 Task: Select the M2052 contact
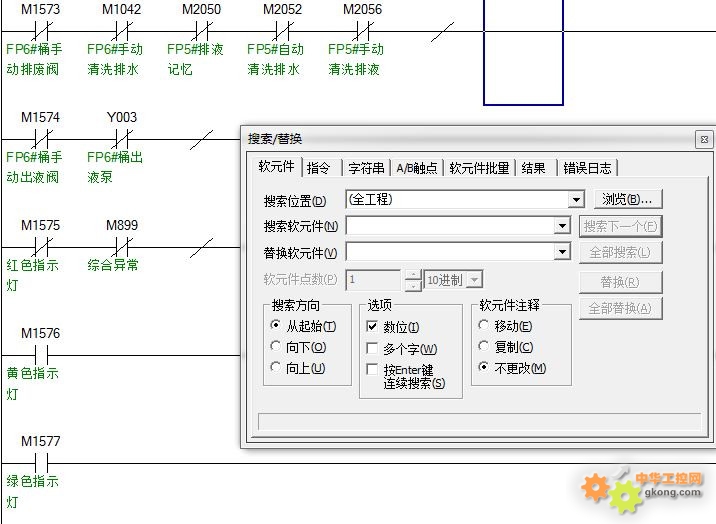(283, 31)
